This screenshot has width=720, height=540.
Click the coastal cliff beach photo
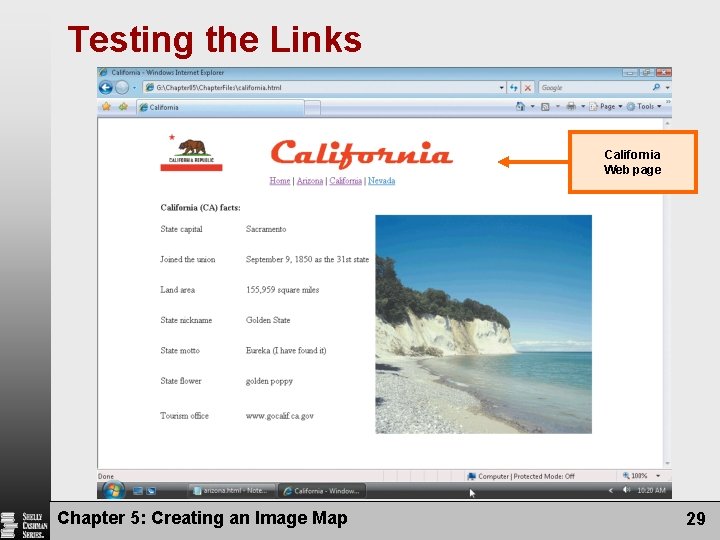pos(484,324)
